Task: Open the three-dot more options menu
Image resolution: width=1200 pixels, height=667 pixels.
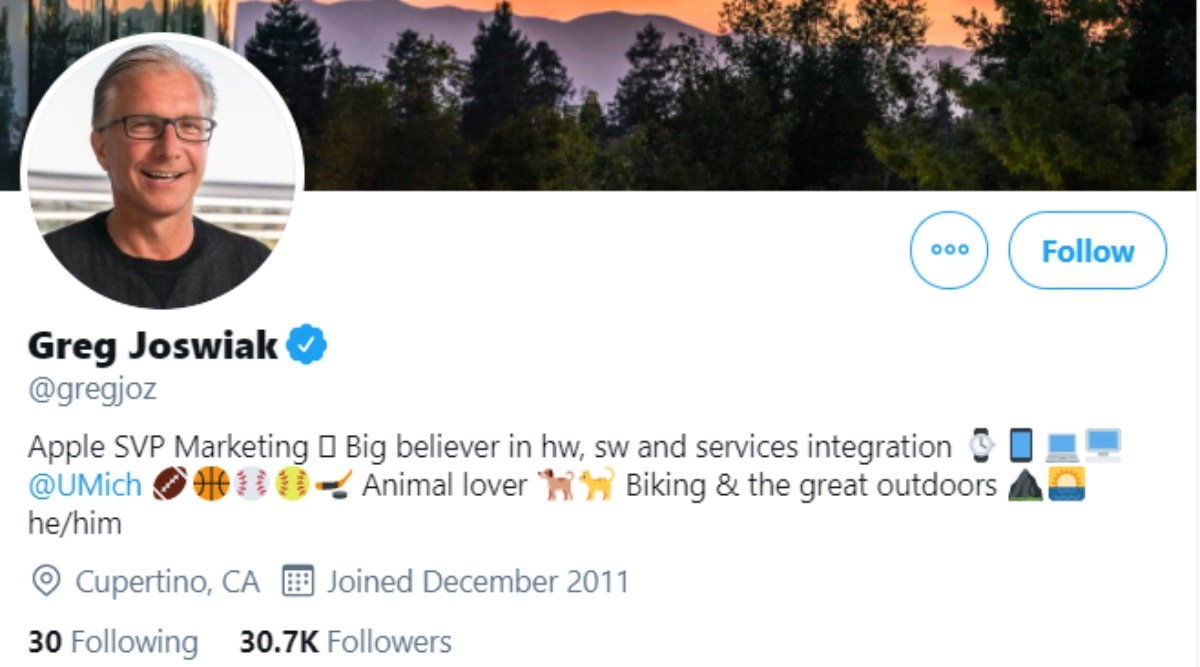Action: (948, 250)
